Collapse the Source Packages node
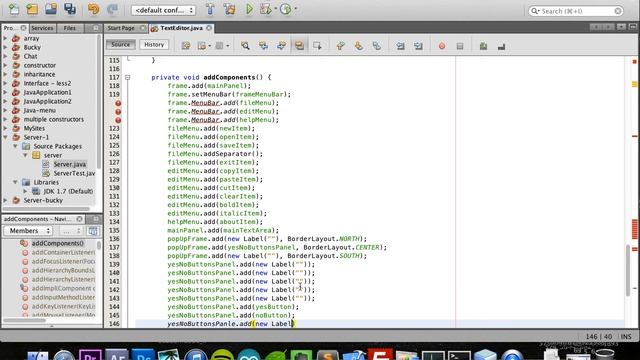 point(16,146)
